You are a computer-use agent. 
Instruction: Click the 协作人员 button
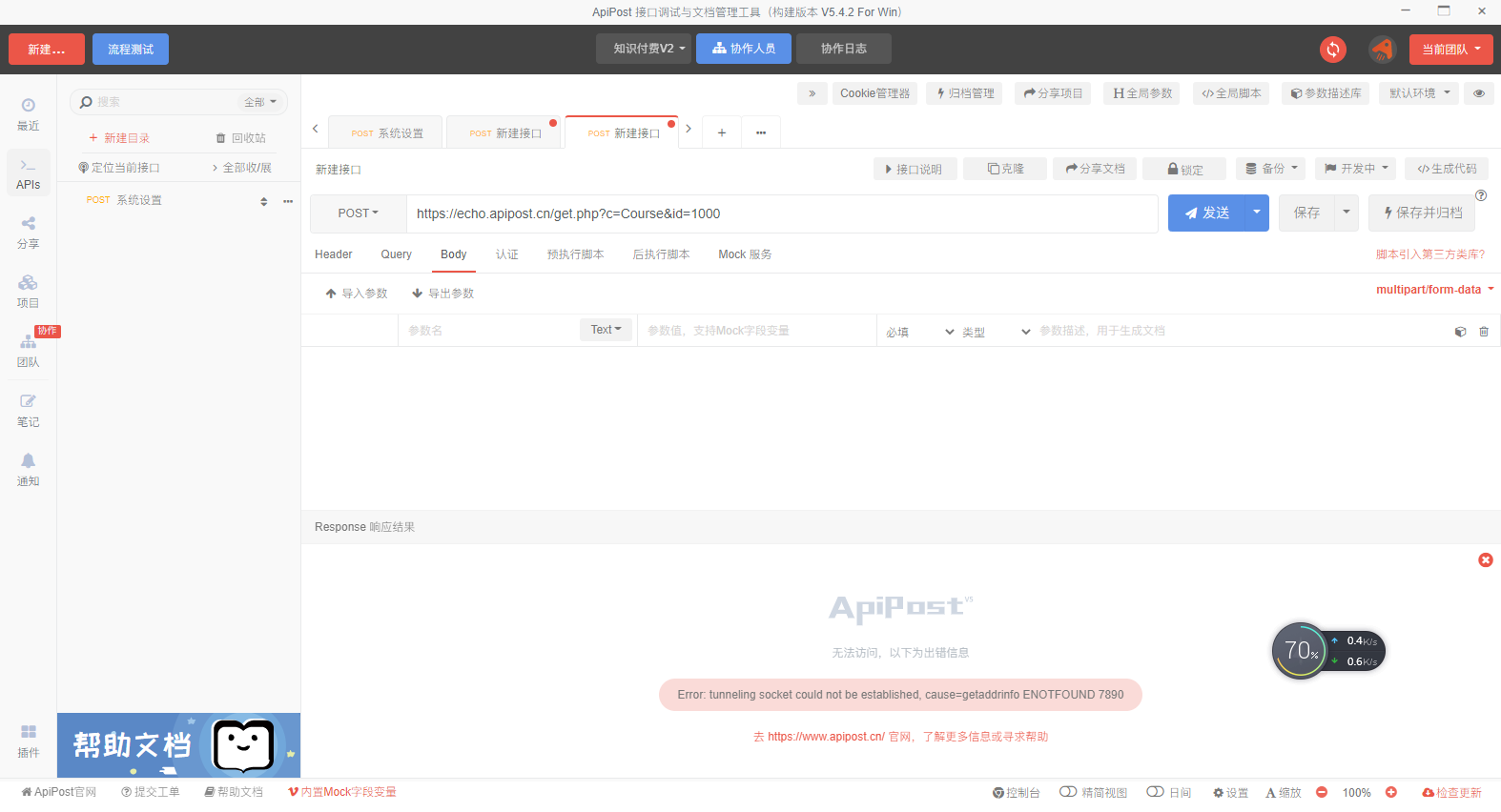(744, 49)
